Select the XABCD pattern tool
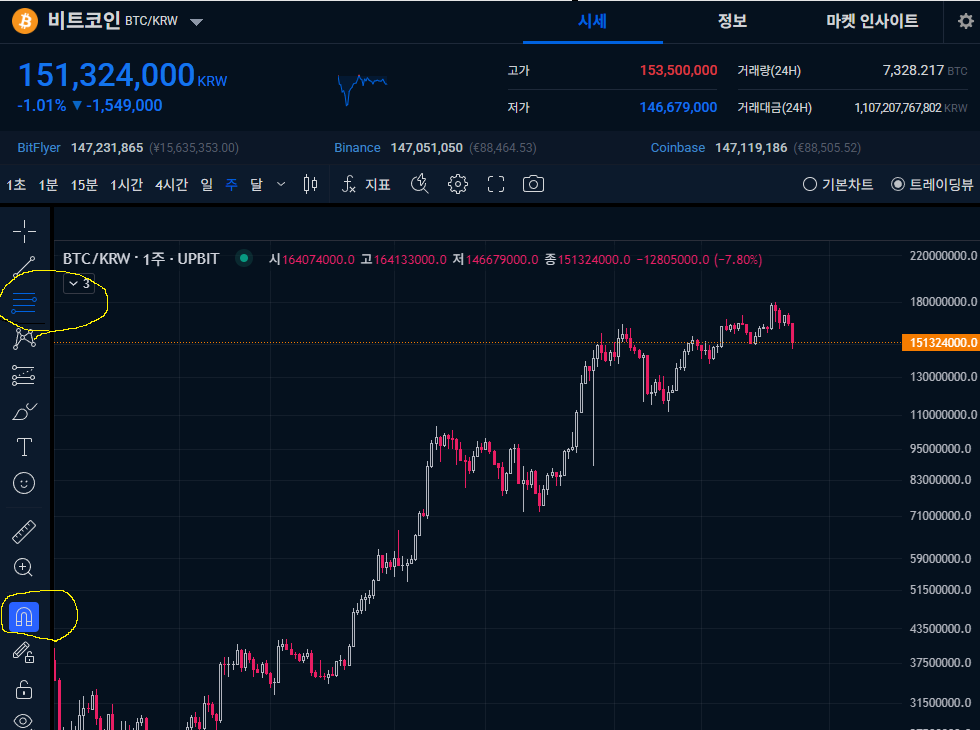The width and height of the screenshot is (980, 730). [x=24, y=338]
